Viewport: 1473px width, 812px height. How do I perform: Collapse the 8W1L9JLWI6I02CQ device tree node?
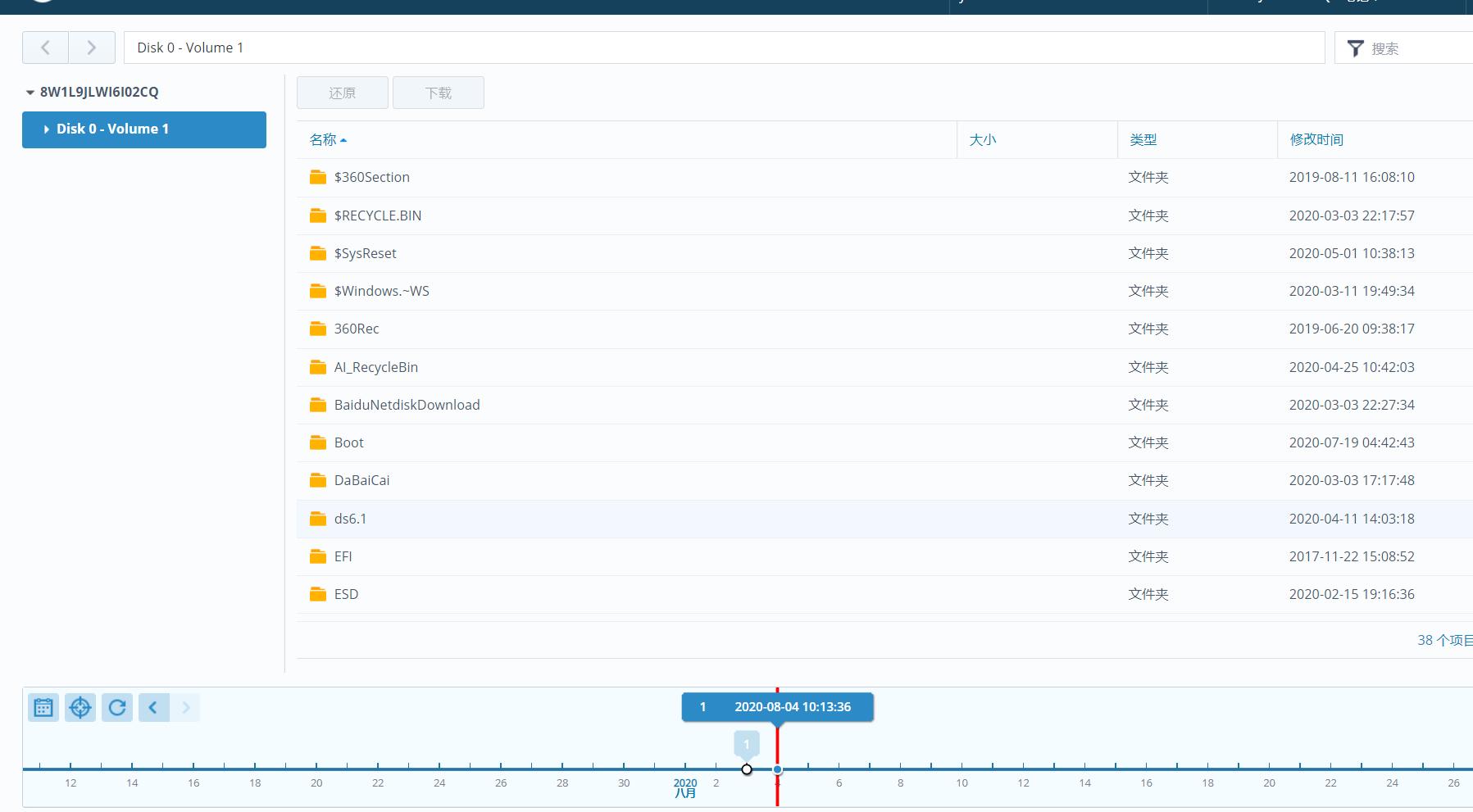30,93
